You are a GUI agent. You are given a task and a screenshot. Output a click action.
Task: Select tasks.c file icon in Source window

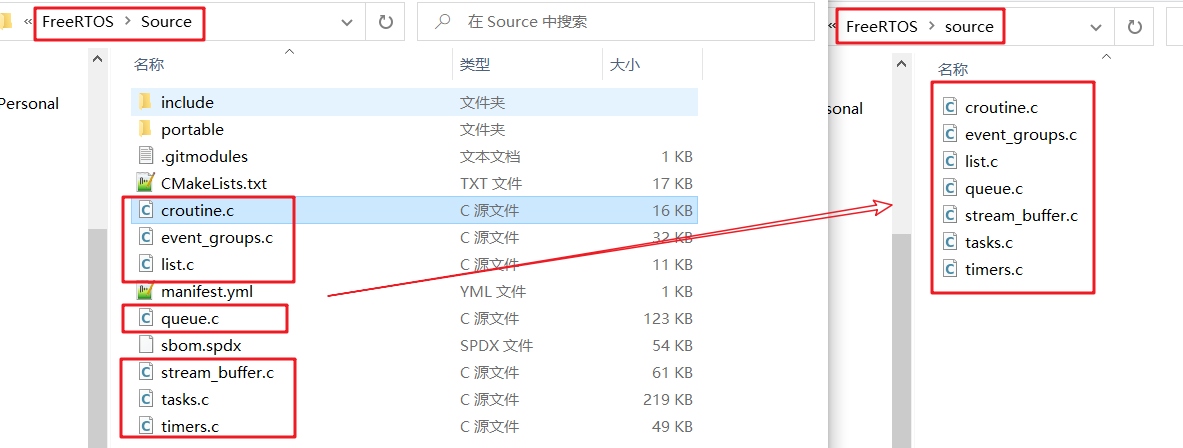coord(146,400)
